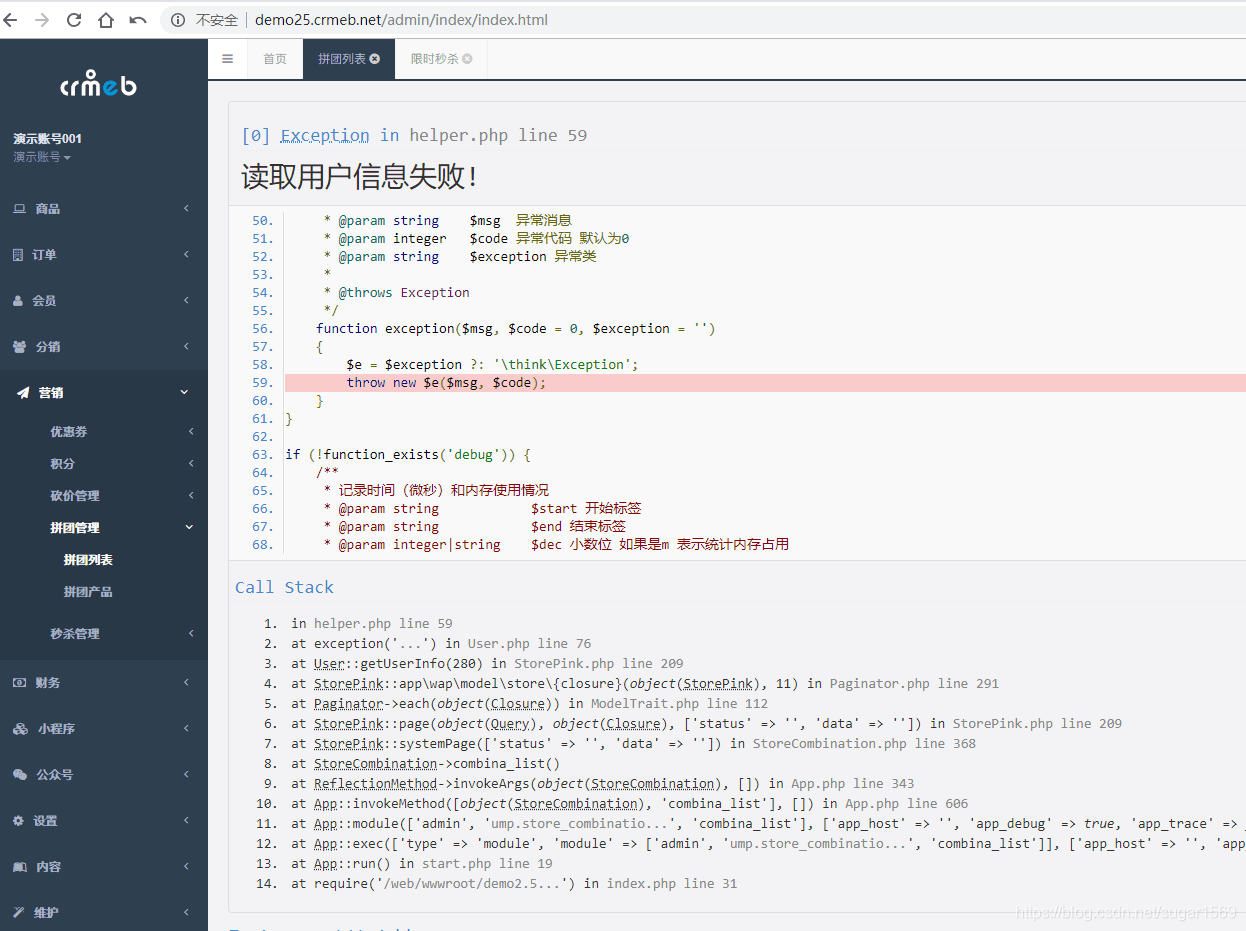Viewport: 1246px width, 931px height.
Task: Click the Call Stack heading
Action: [x=284, y=587]
